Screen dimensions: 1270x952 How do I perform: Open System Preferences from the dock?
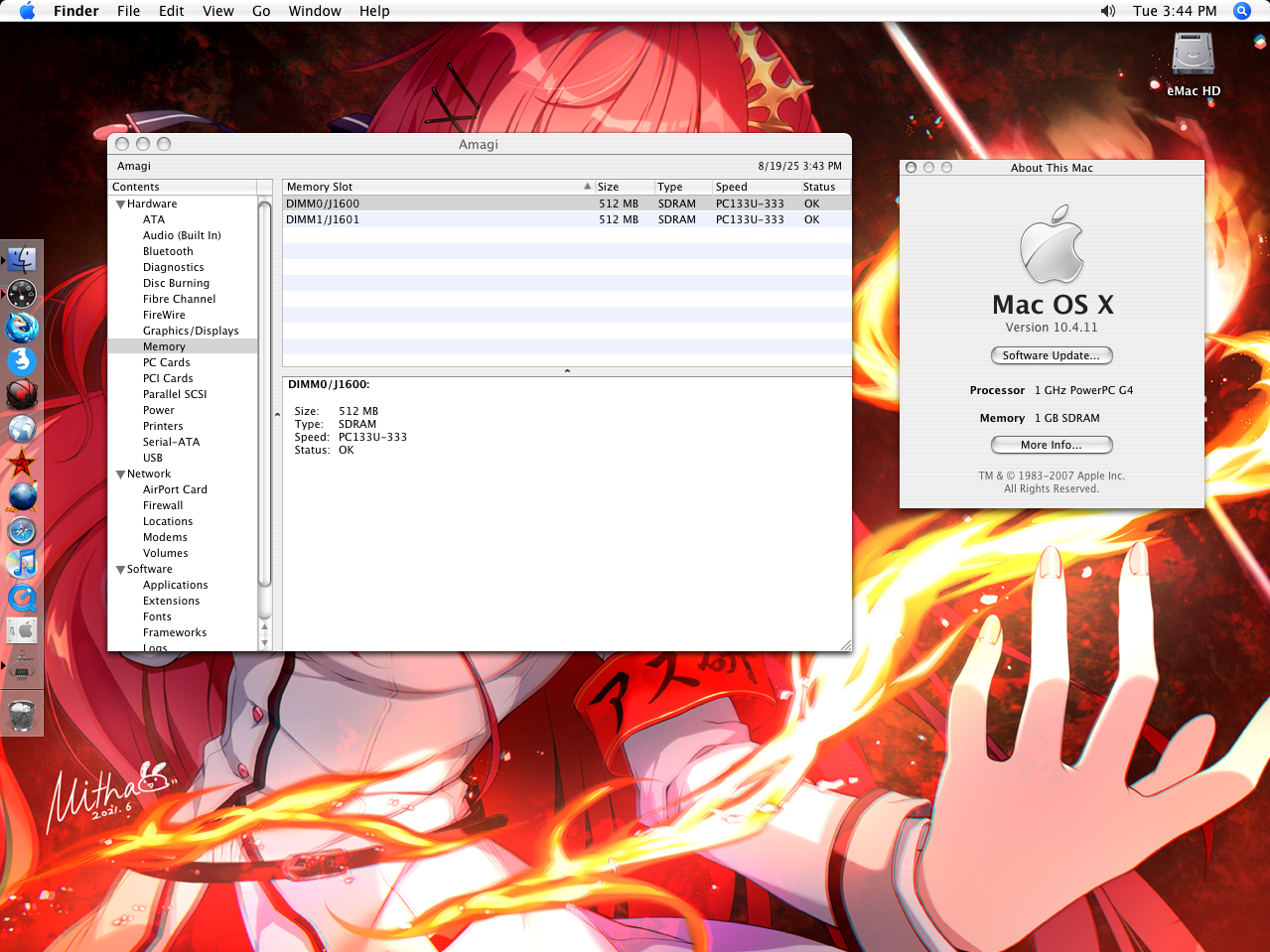22,631
